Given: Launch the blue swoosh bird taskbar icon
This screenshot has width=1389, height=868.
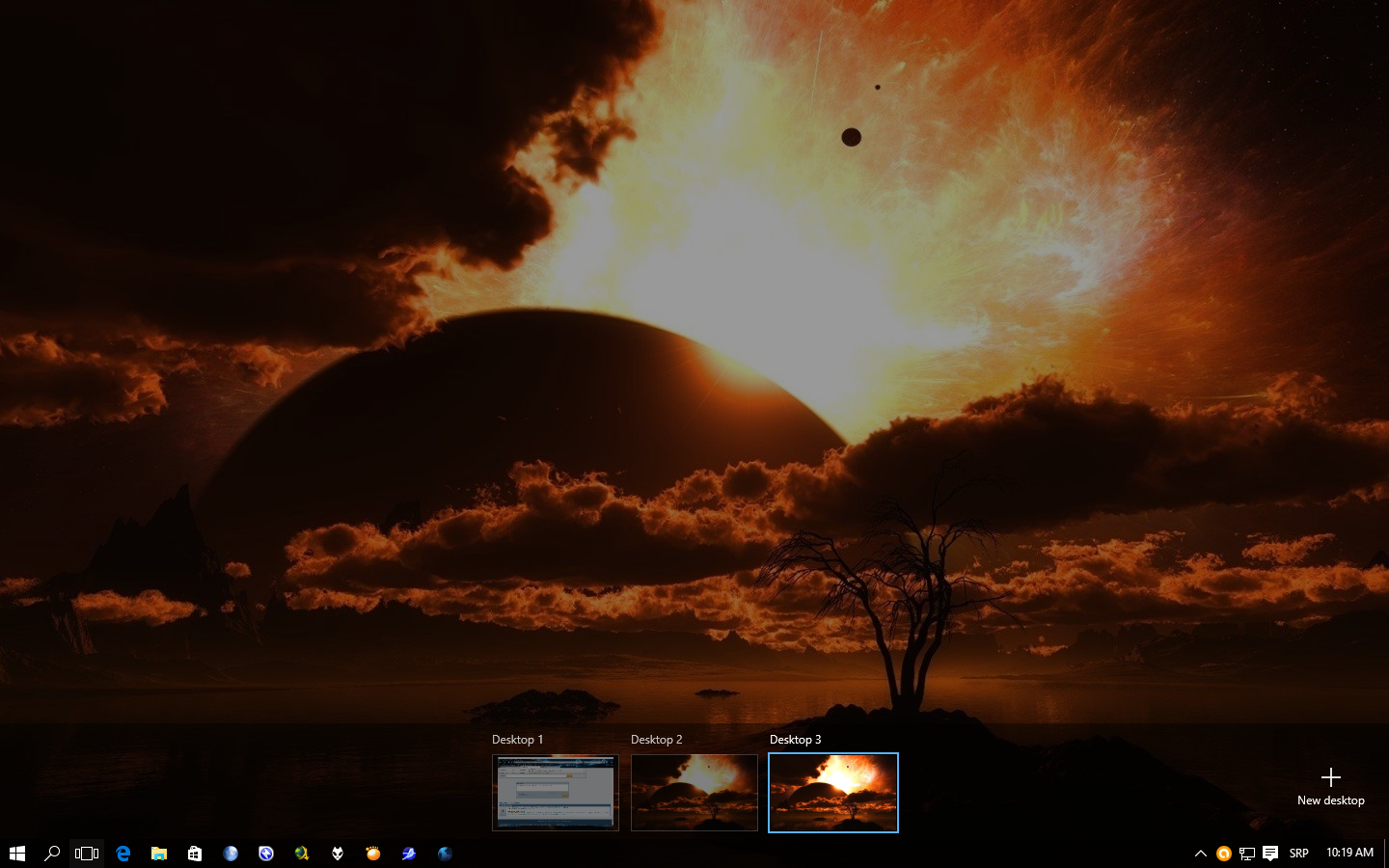Looking at the screenshot, I should coord(409,854).
